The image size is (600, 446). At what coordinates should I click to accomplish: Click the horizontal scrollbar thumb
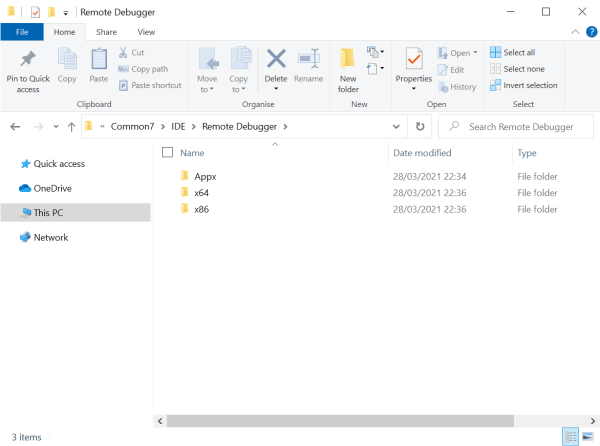point(340,421)
